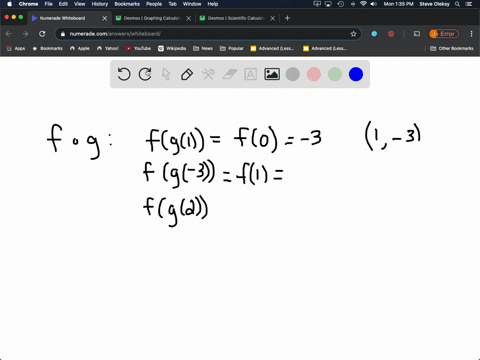The width and height of the screenshot is (480, 360).
Task: Select the pointer selection tool
Action: 166,74
